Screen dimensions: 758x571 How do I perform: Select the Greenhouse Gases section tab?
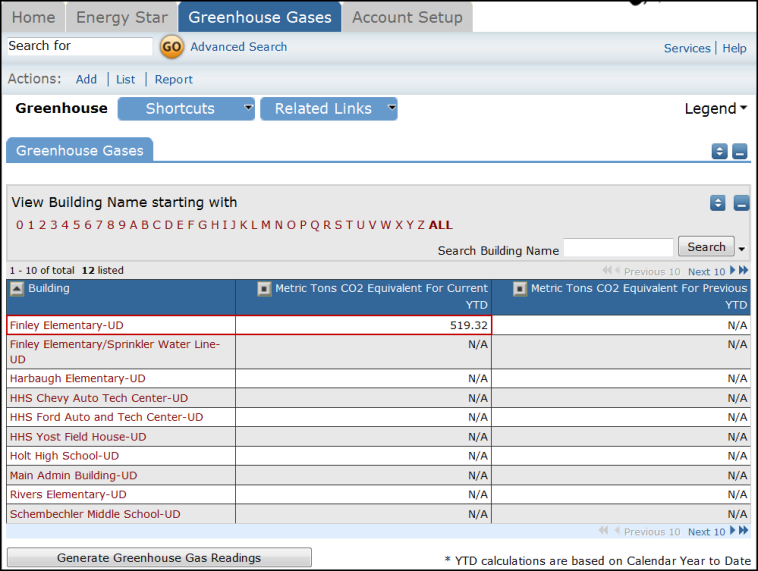(x=80, y=150)
